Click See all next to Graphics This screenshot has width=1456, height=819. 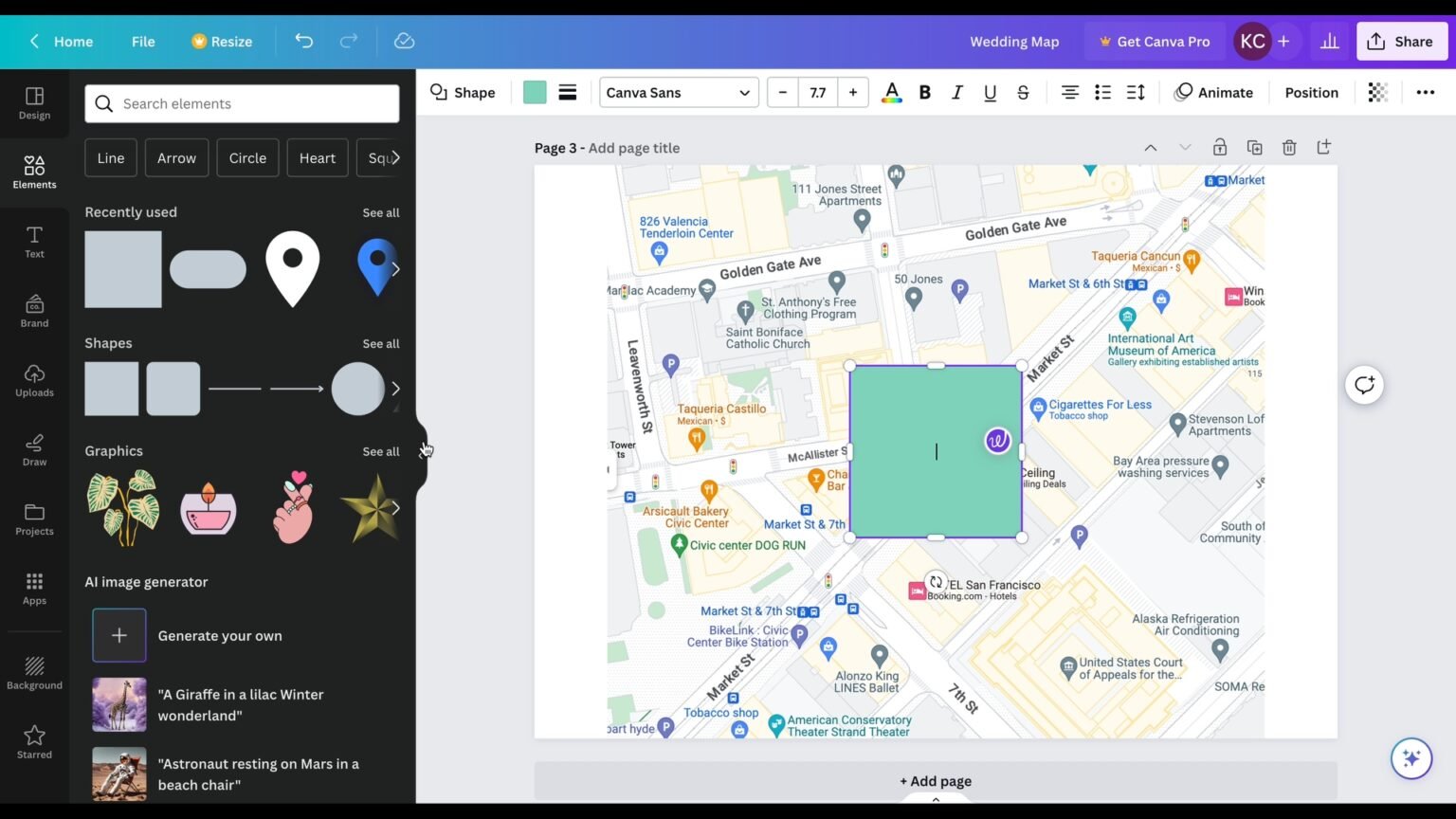click(381, 450)
